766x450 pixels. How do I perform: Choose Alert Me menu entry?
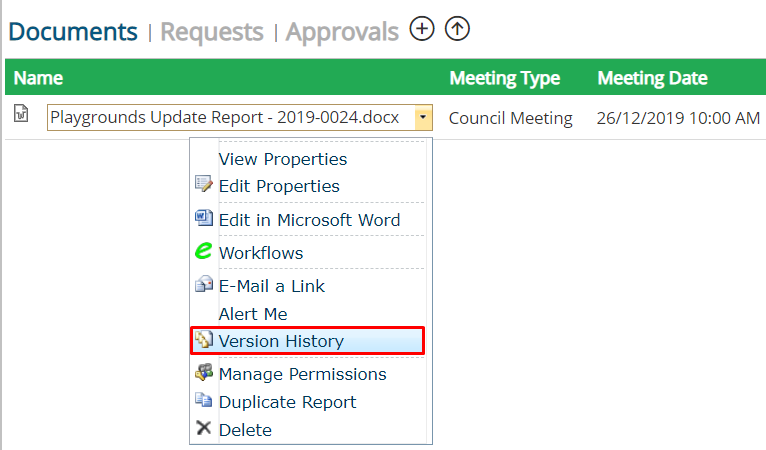pos(253,314)
